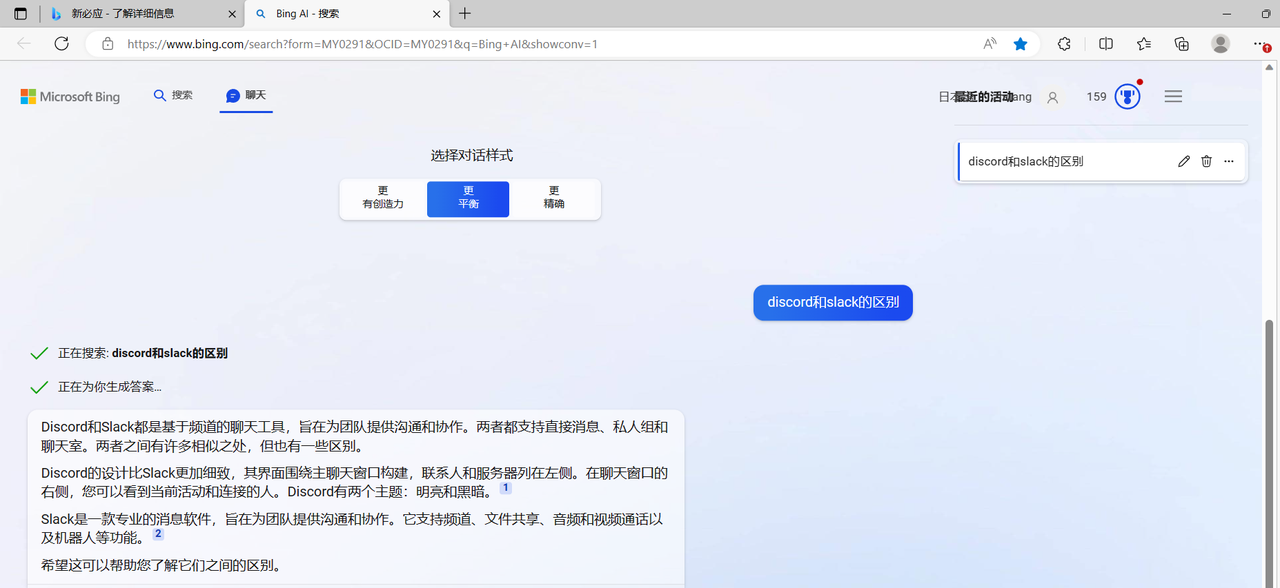The width and height of the screenshot is (1280, 588).
Task: Click the 正在为你生成答案 status line
Action: pos(109,387)
